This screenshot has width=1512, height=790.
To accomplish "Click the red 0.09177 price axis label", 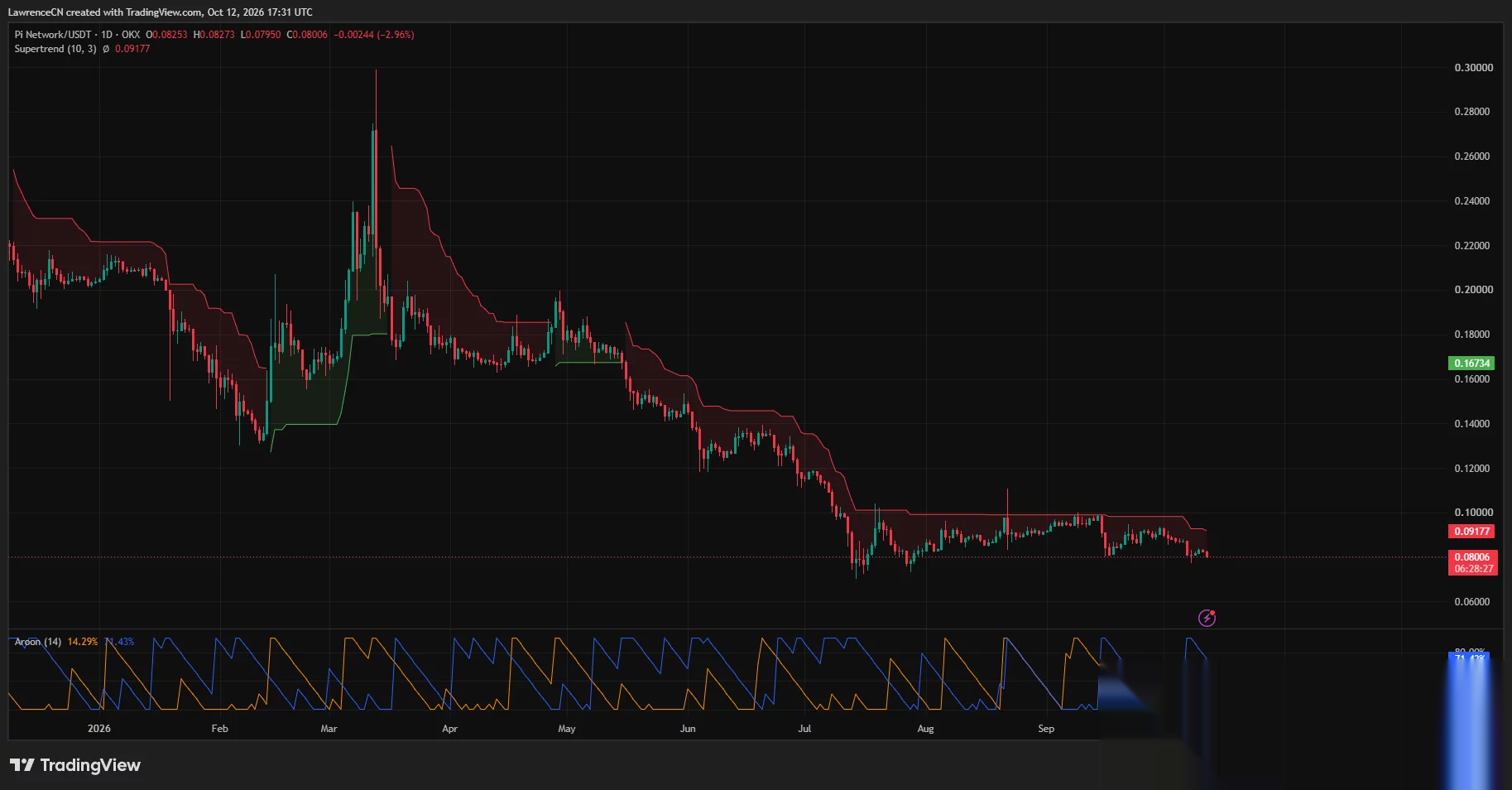I will (x=1472, y=532).
